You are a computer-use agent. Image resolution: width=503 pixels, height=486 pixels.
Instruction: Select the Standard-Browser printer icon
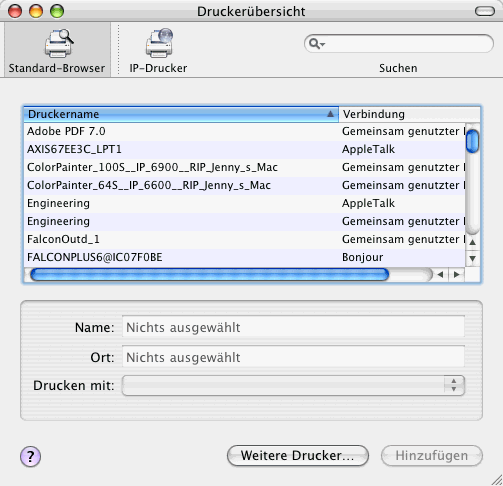[59, 43]
